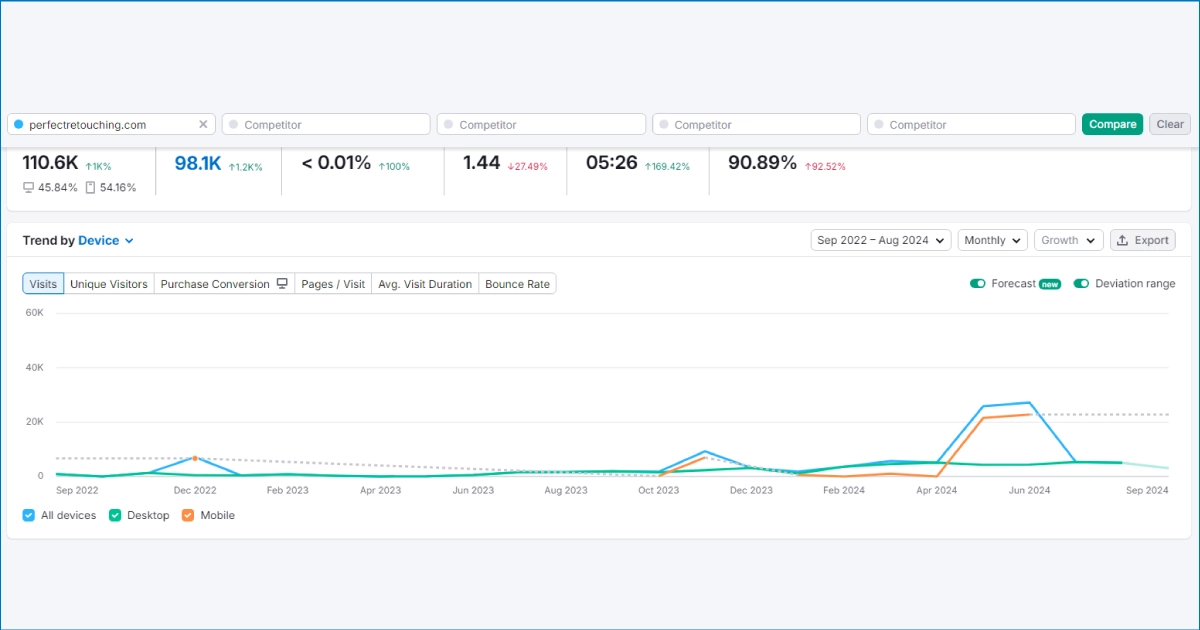This screenshot has width=1200, height=630.
Task: Uncheck the All devices legend checkbox
Action: (x=29, y=516)
